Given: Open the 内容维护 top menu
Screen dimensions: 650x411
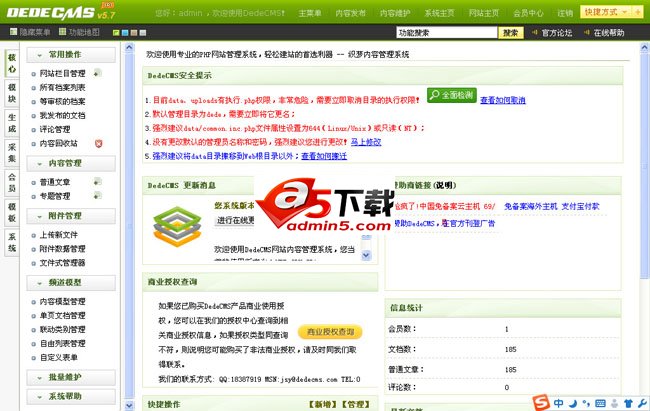Looking at the screenshot, I should (395, 13).
